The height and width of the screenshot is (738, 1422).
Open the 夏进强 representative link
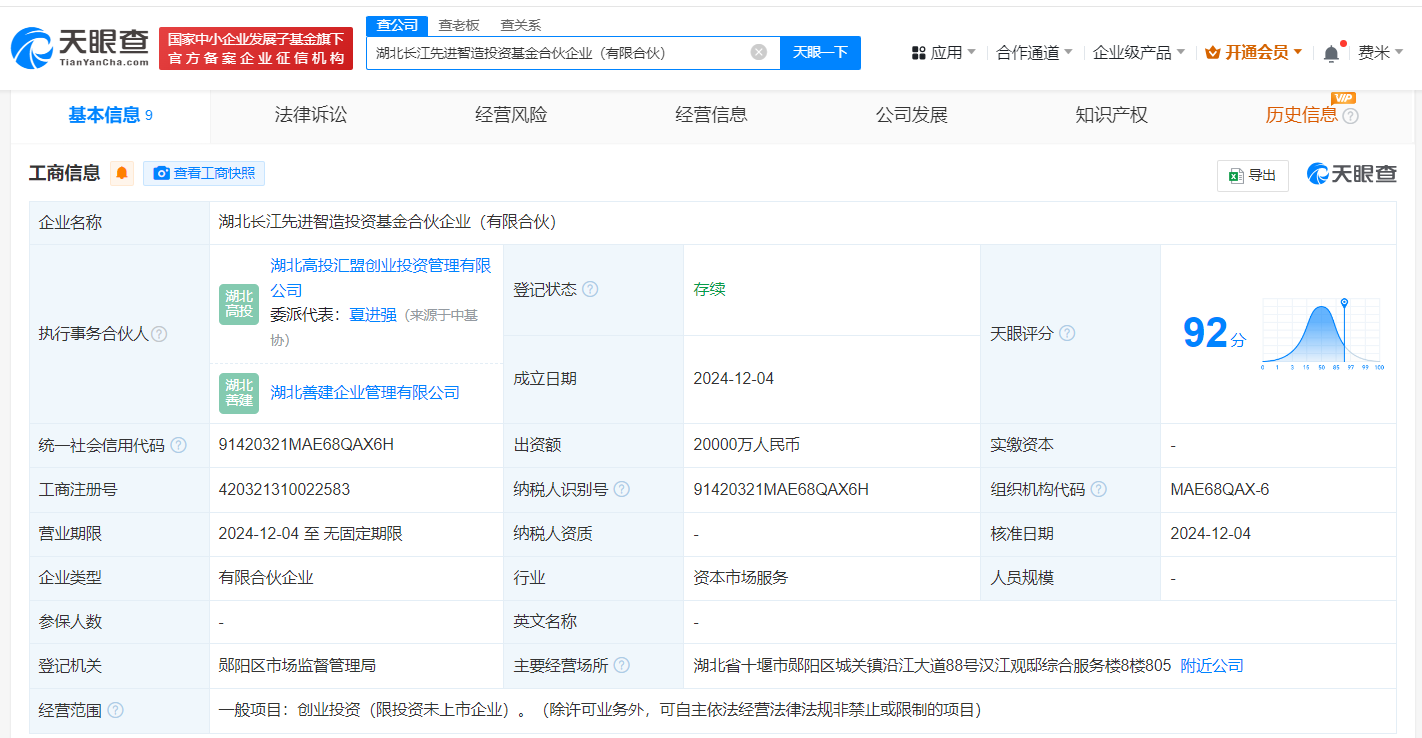click(x=372, y=315)
